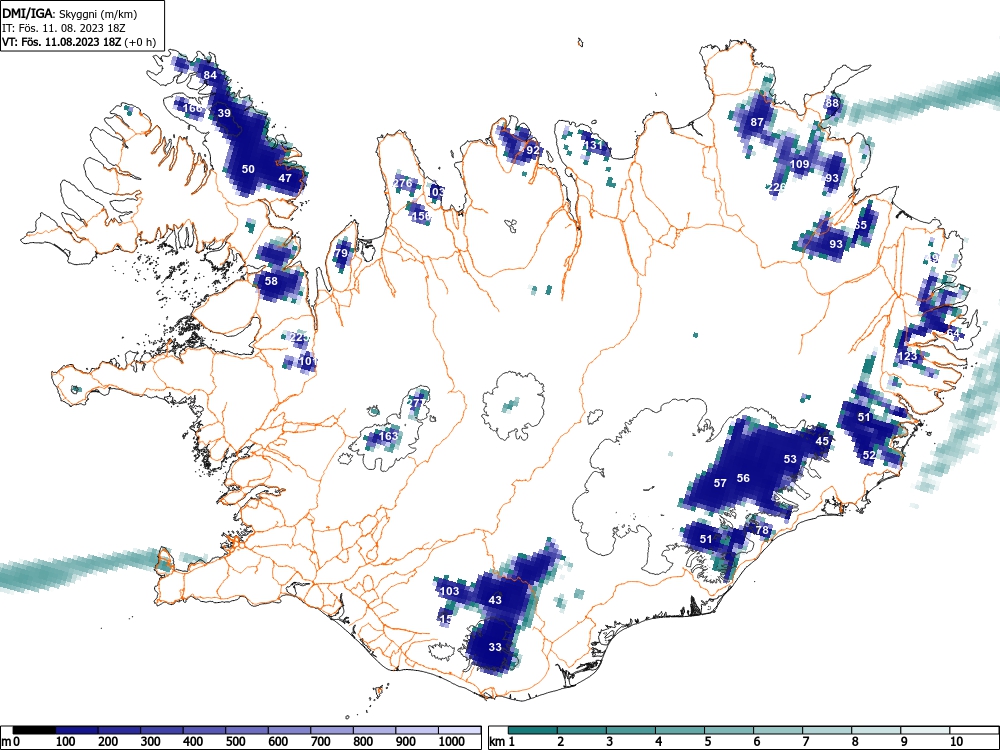Click the visibility value '131' on the map
This screenshot has width=1000, height=750.
point(593,145)
